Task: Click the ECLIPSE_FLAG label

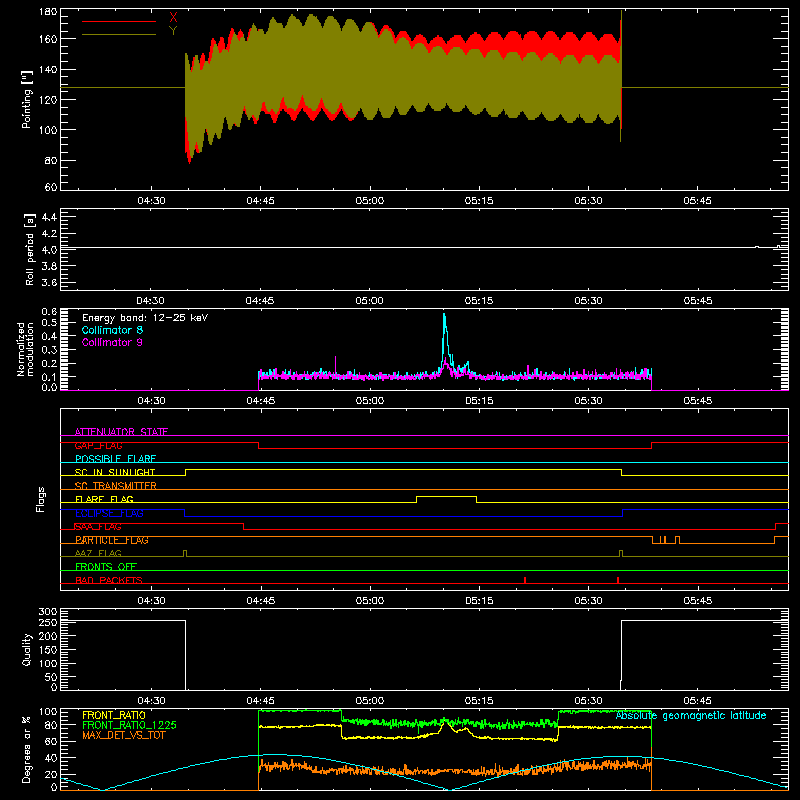Action: [x=109, y=513]
